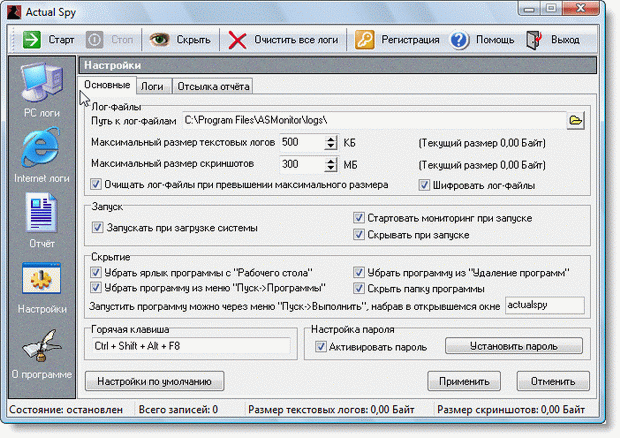
Task: Click Настройки по умолчанию button
Action: tap(154, 381)
